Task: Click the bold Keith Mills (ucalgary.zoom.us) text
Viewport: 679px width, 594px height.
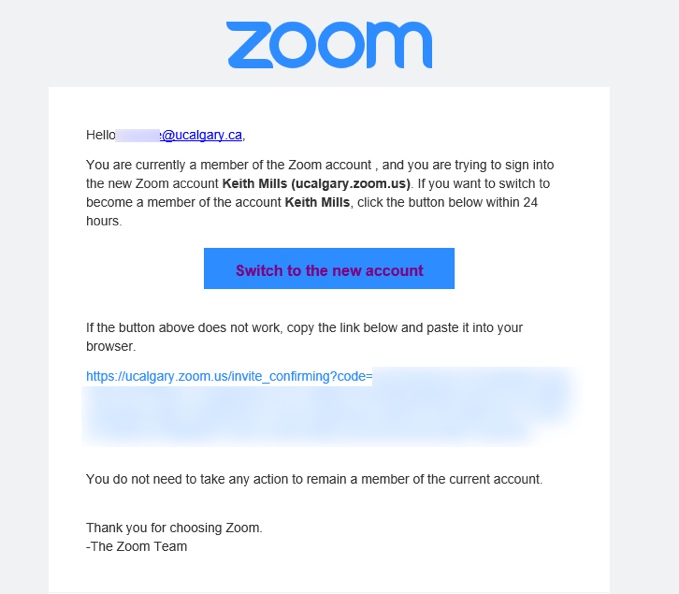Action: [316, 184]
